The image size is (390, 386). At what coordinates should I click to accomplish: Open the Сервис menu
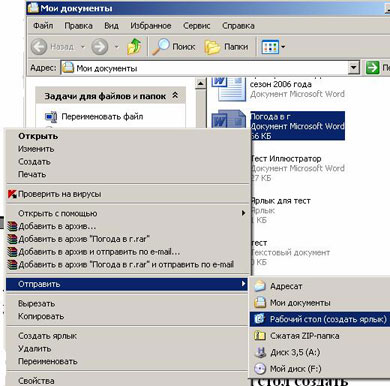(x=196, y=26)
